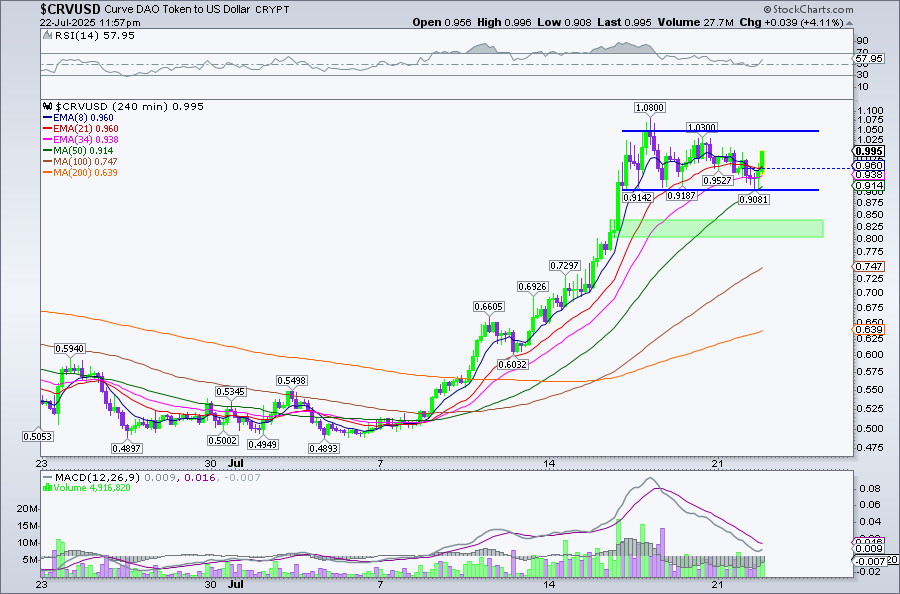Click the up triangle beside the change percentage
The width and height of the screenshot is (900, 594).
coord(849,23)
